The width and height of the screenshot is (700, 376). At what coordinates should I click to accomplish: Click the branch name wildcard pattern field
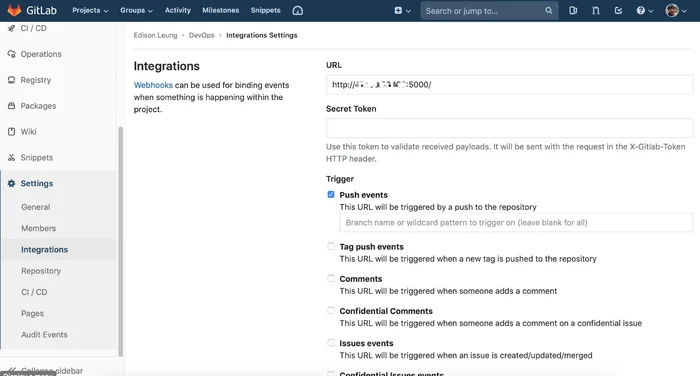click(x=516, y=222)
